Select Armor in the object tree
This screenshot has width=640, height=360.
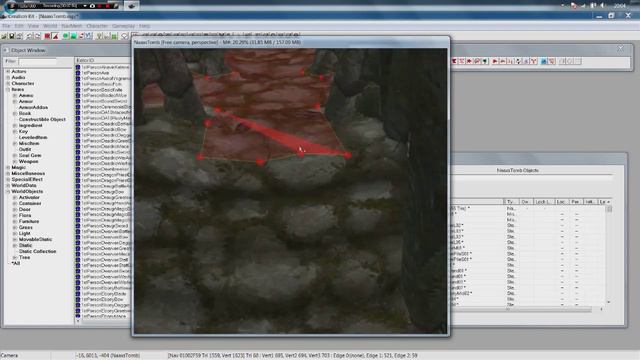click(26, 101)
